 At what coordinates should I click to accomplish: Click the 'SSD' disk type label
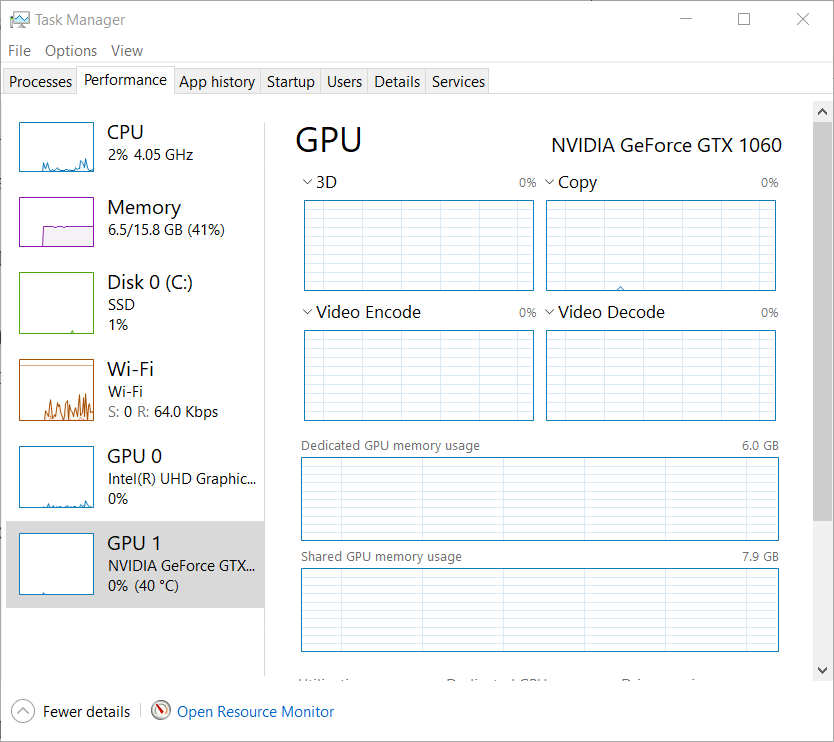tap(121, 305)
